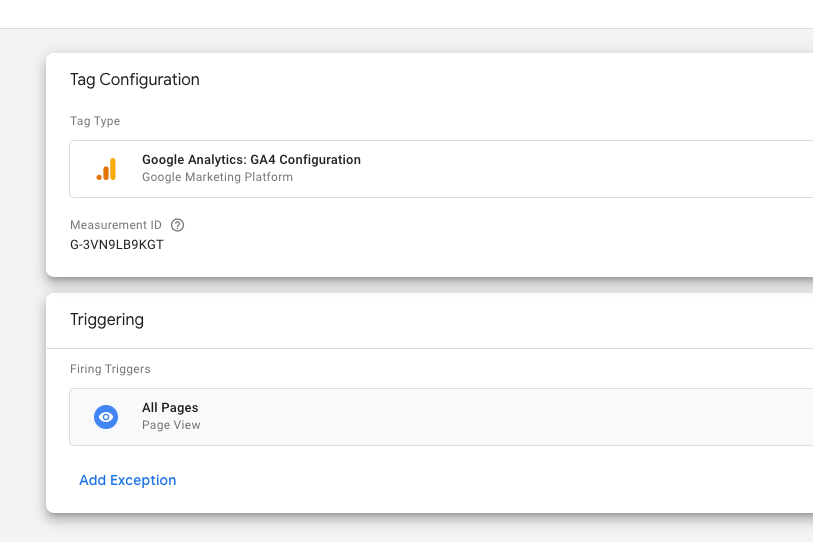Click the Triggering section heading
Image resolution: width=813 pixels, height=542 pixels.
click(107, 319)
